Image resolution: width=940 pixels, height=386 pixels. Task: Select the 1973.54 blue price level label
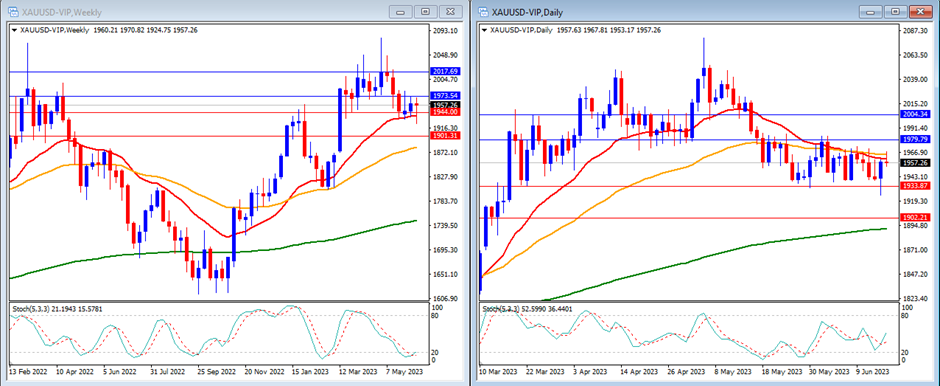click(x=444, y=96)
